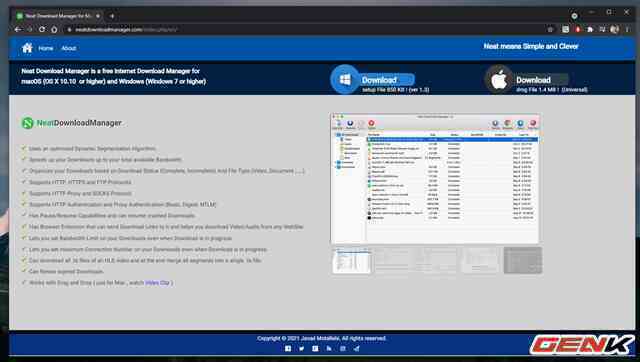Image resolution: width=640 pixels, height=362 pixels.
Task: Click the 'Supports HTTP Proxy and SOCKS Protocol' line
Action: 80,193
